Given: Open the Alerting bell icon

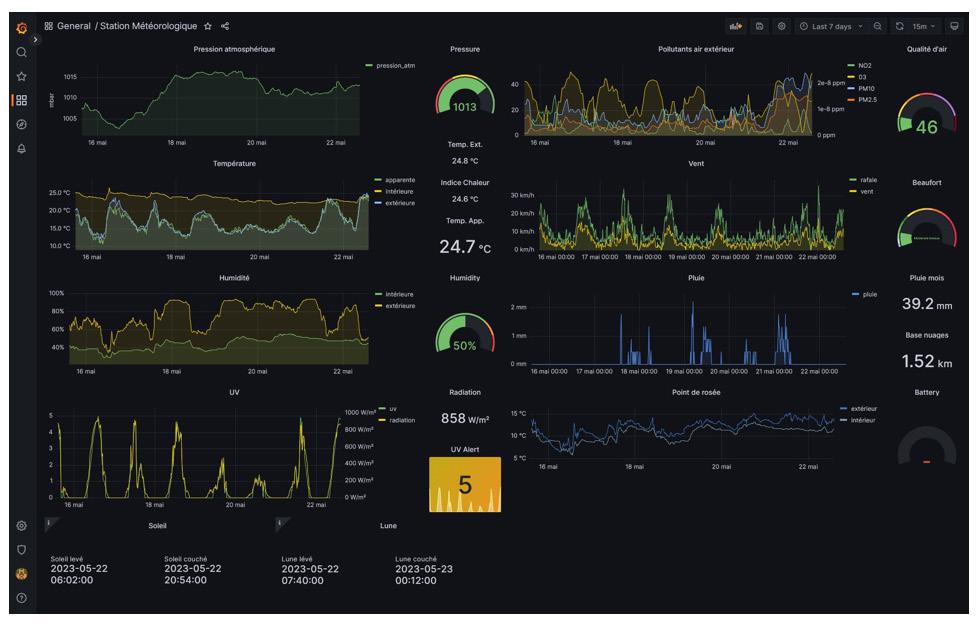Looking at the screenshot, I should point(21,148).
